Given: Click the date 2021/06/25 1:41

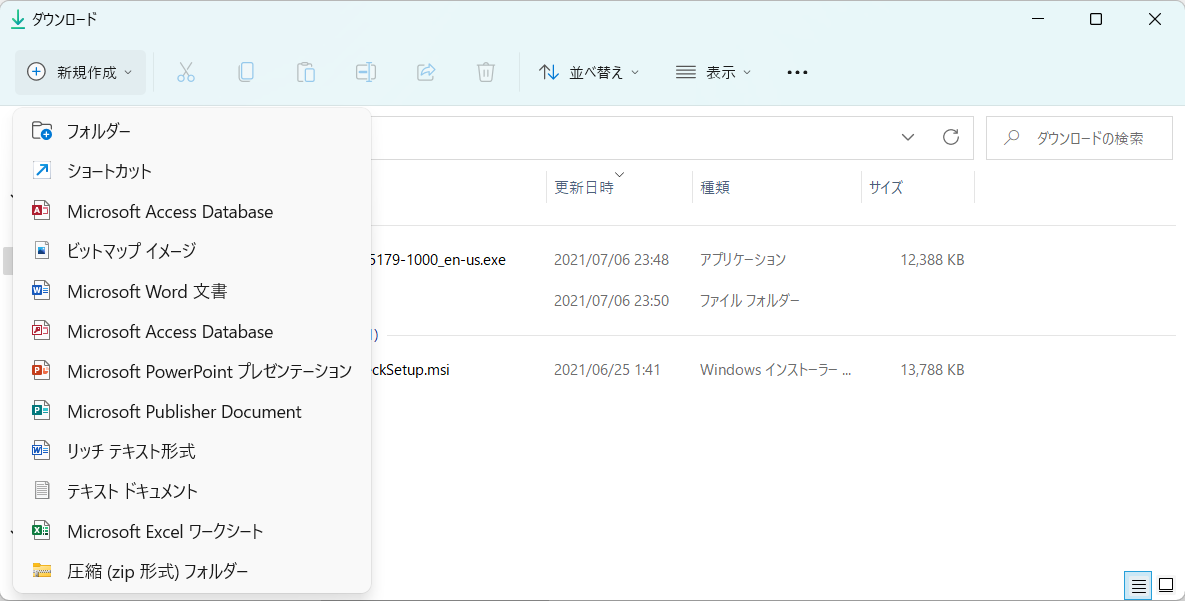Looking at the screenshot, I should 607,370.
